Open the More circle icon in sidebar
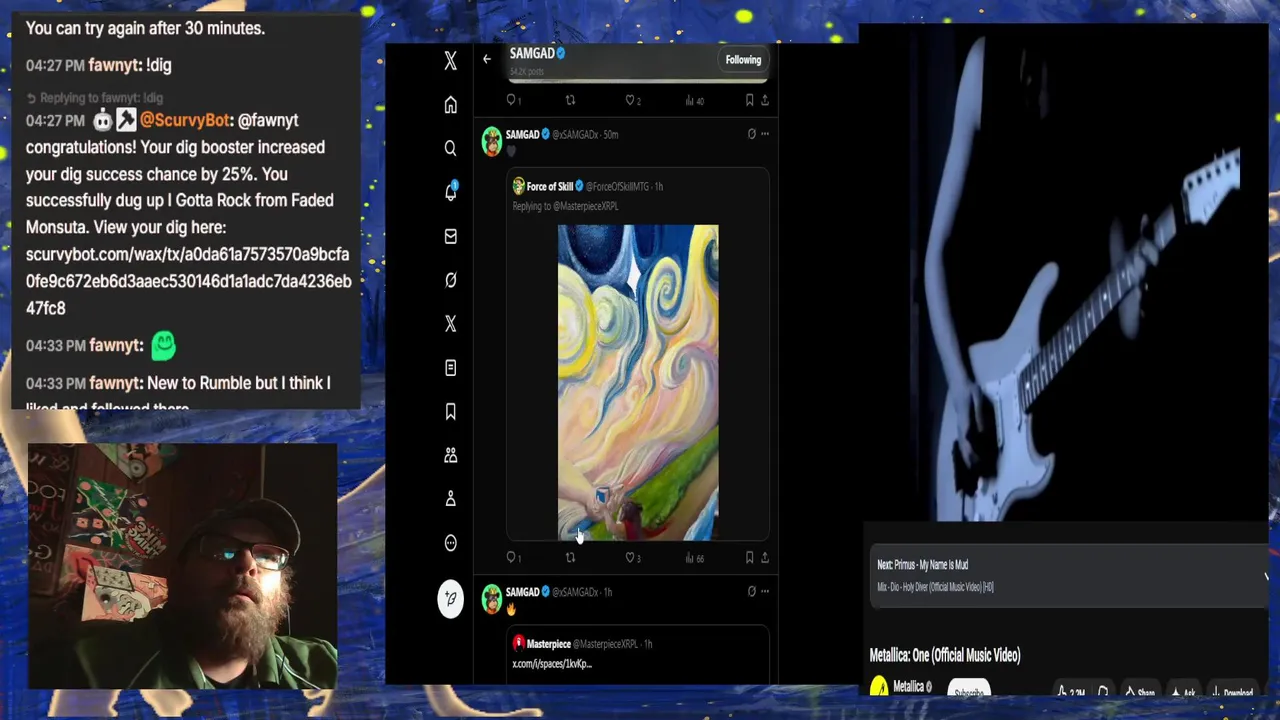1280x720 pixels. (x=450, y=543)
